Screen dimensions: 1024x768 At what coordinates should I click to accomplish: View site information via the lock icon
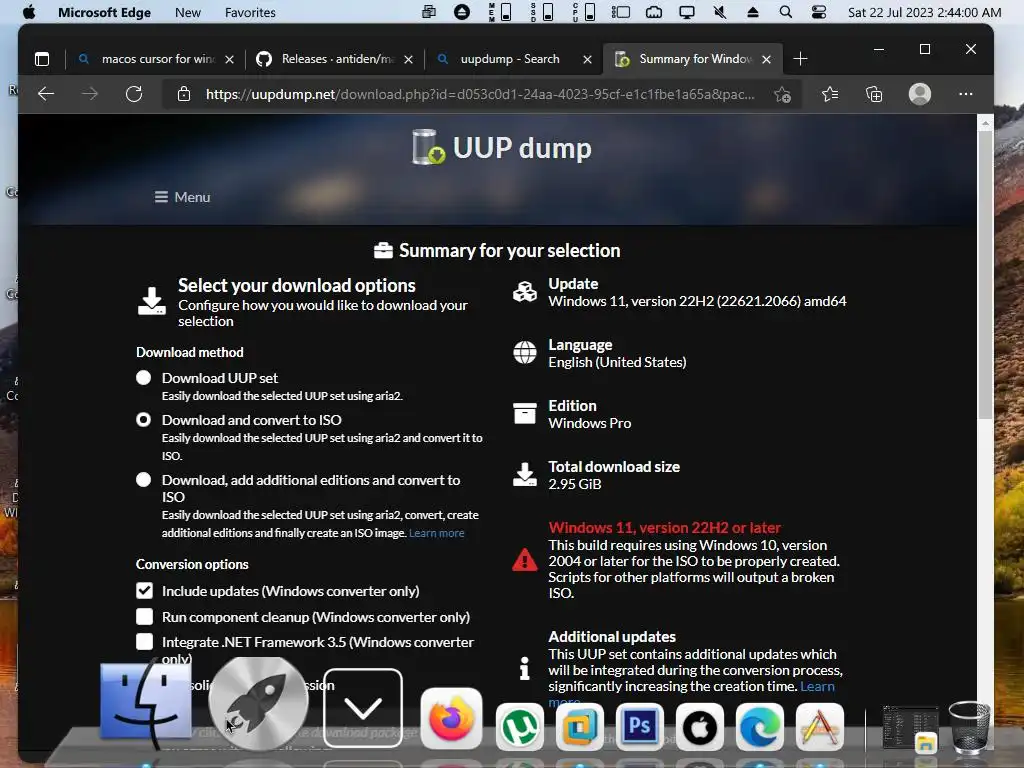184,94
